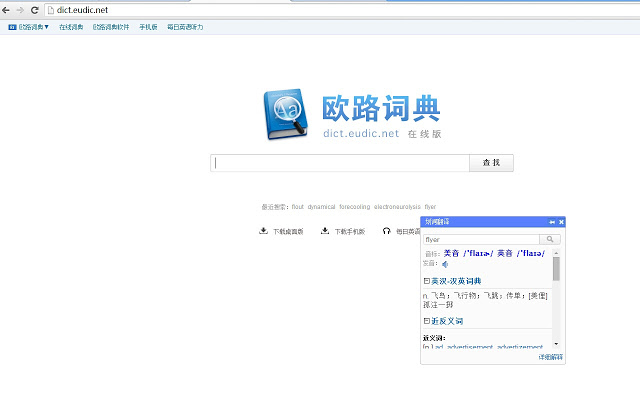Click the popup vertical scrollbar thumb
Viewport: 640px width, 400px height.
(x=556, y=269)
